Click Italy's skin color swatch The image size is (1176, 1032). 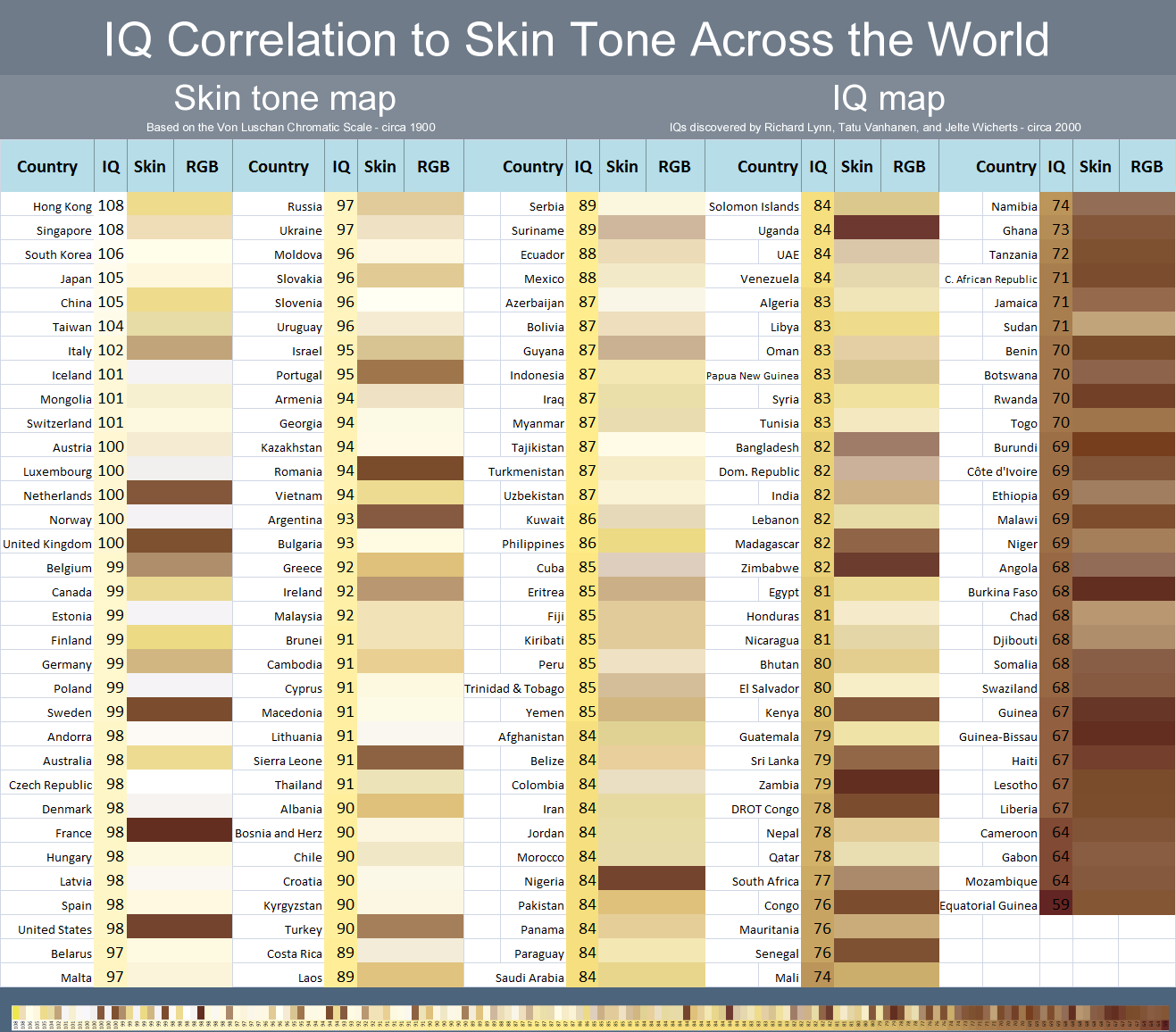point(179,350)
